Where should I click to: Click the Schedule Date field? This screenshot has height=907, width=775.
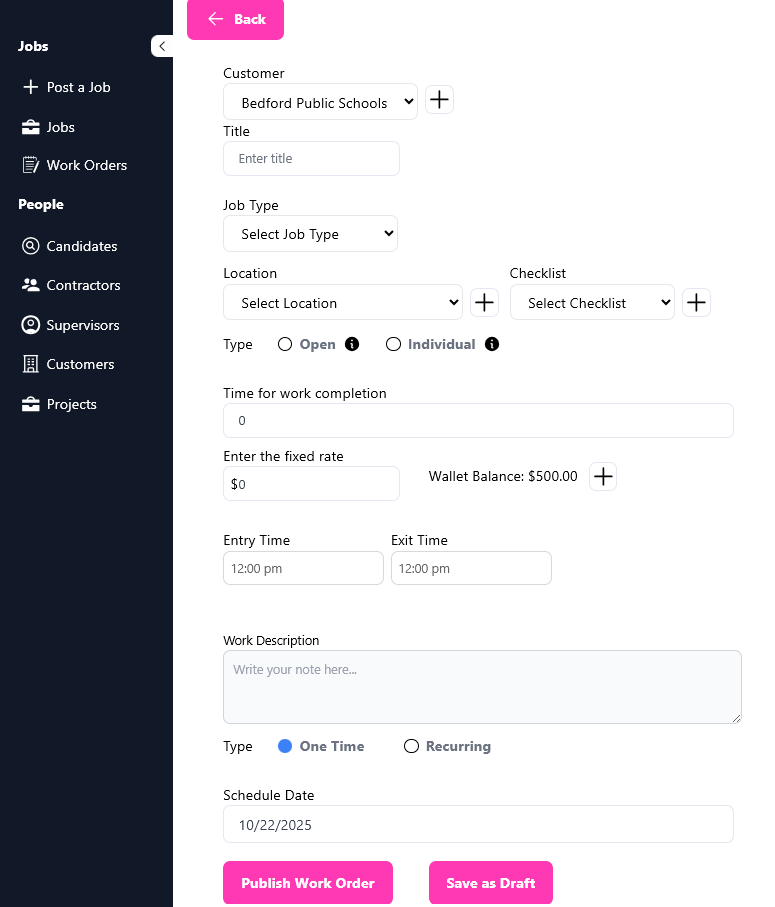point(478,824)
